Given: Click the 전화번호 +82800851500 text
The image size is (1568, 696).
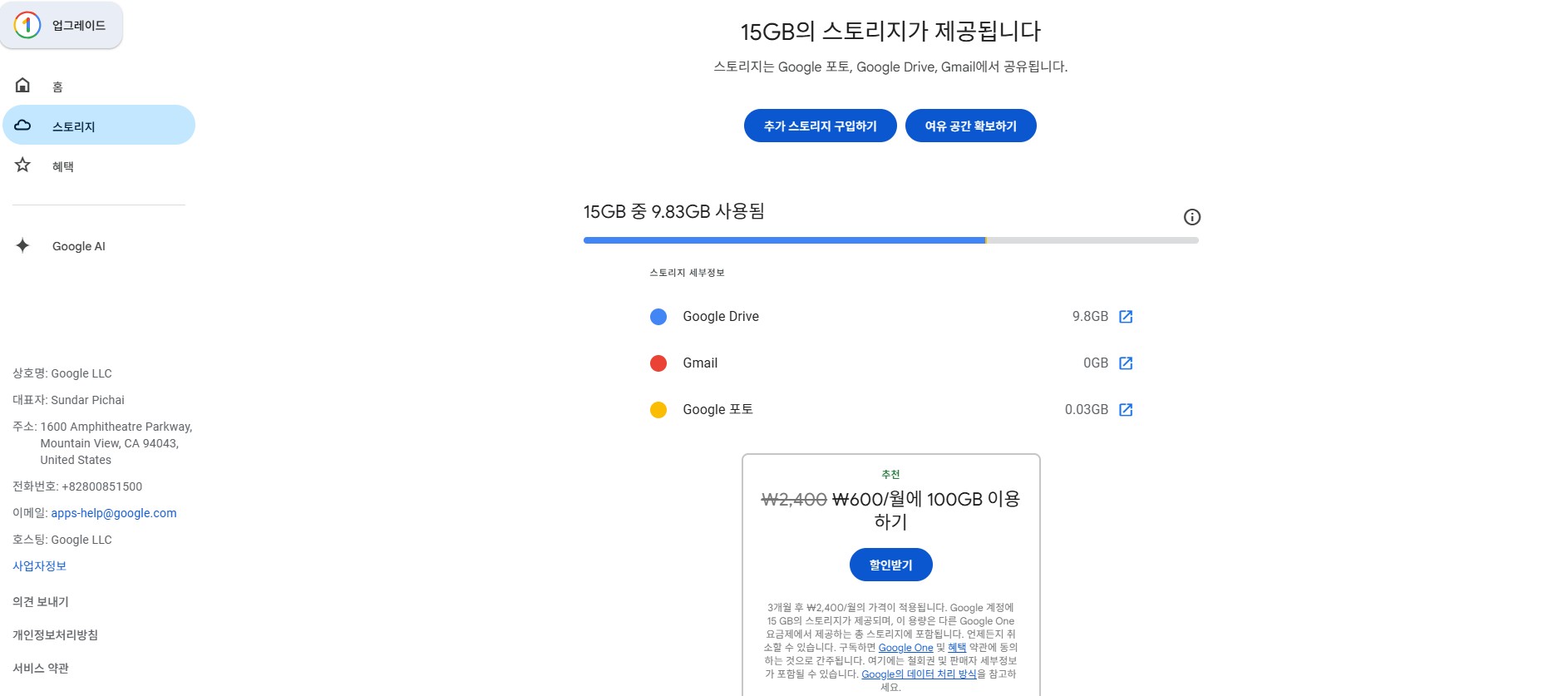Looking at the screenshot, I should (x=77, y=486).
